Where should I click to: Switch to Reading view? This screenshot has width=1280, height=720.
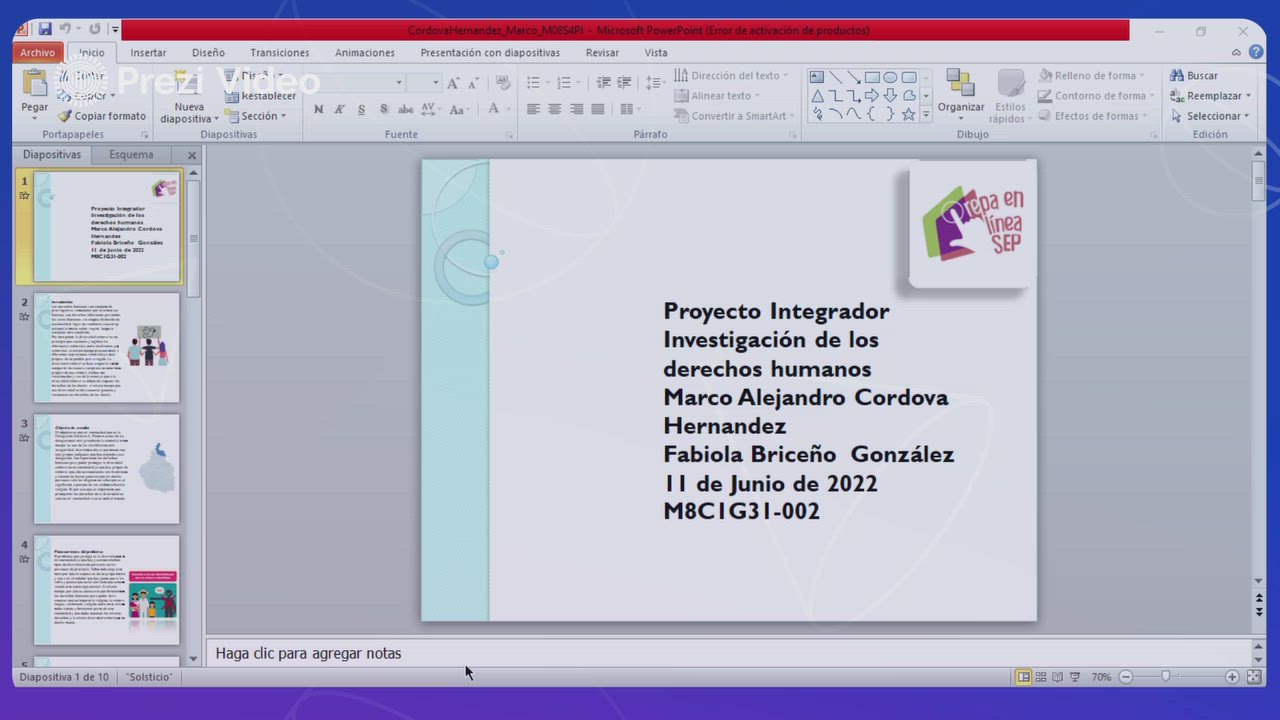click(1057, 677)
